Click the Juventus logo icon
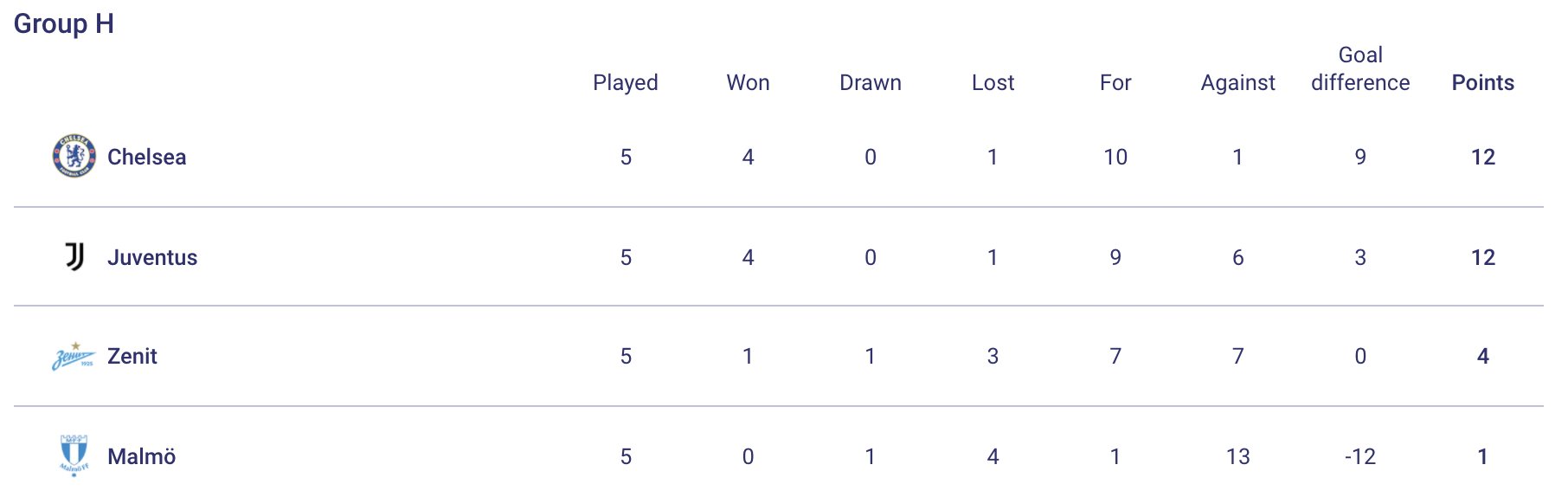The height and width of the screenshot is (497, 1568). (74, 256)
